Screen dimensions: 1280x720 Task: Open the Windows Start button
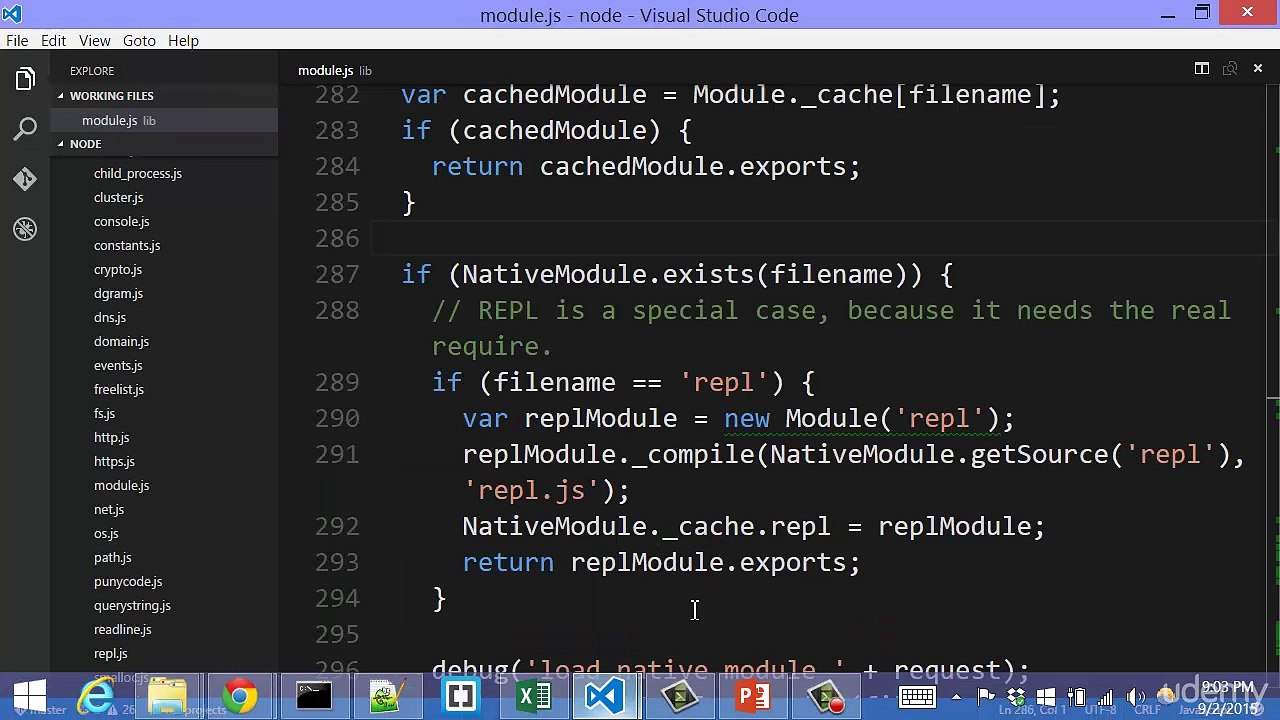pyautogui.click(x=30, y=697)
